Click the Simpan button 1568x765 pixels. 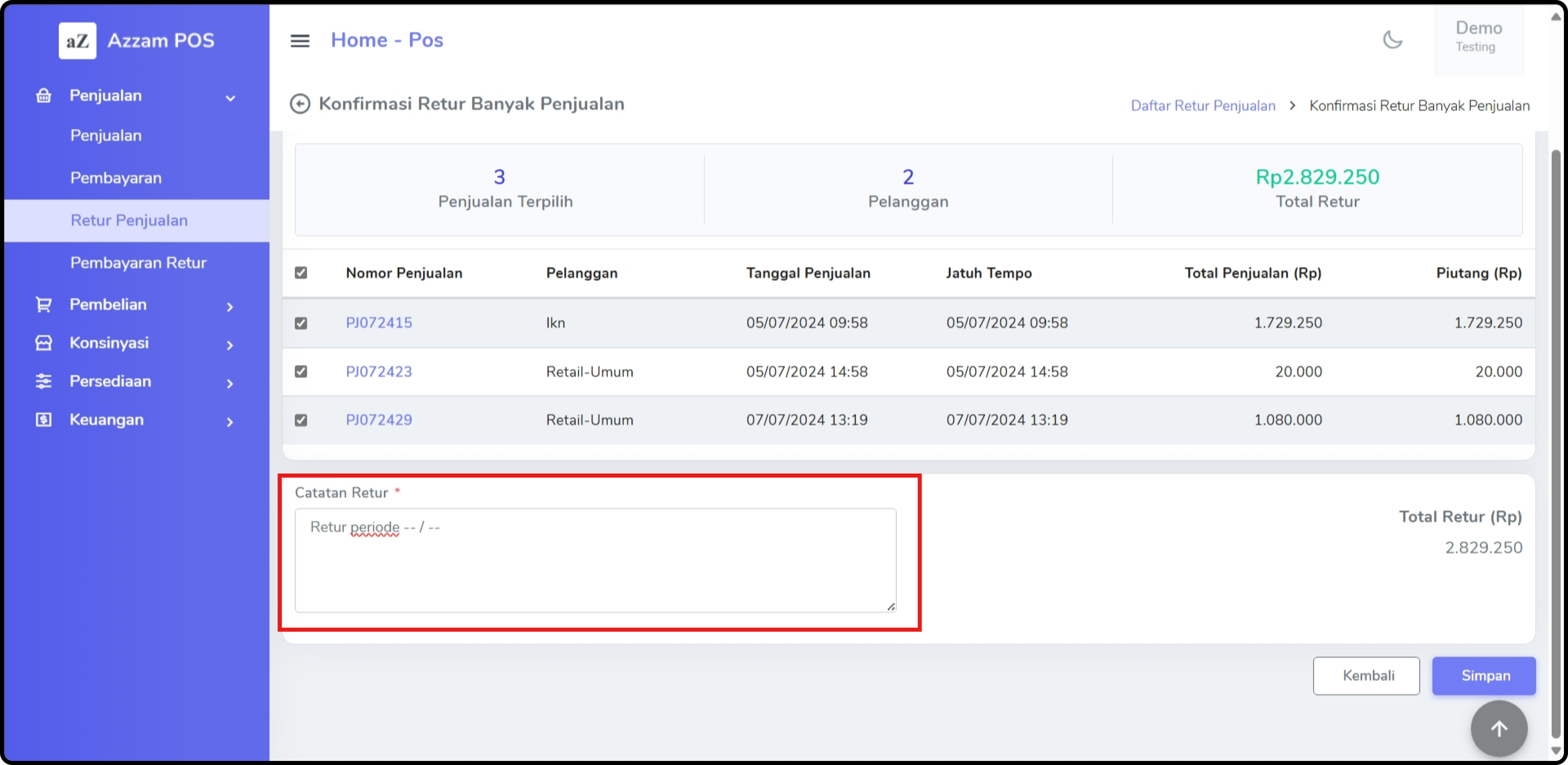point(1483,676)
